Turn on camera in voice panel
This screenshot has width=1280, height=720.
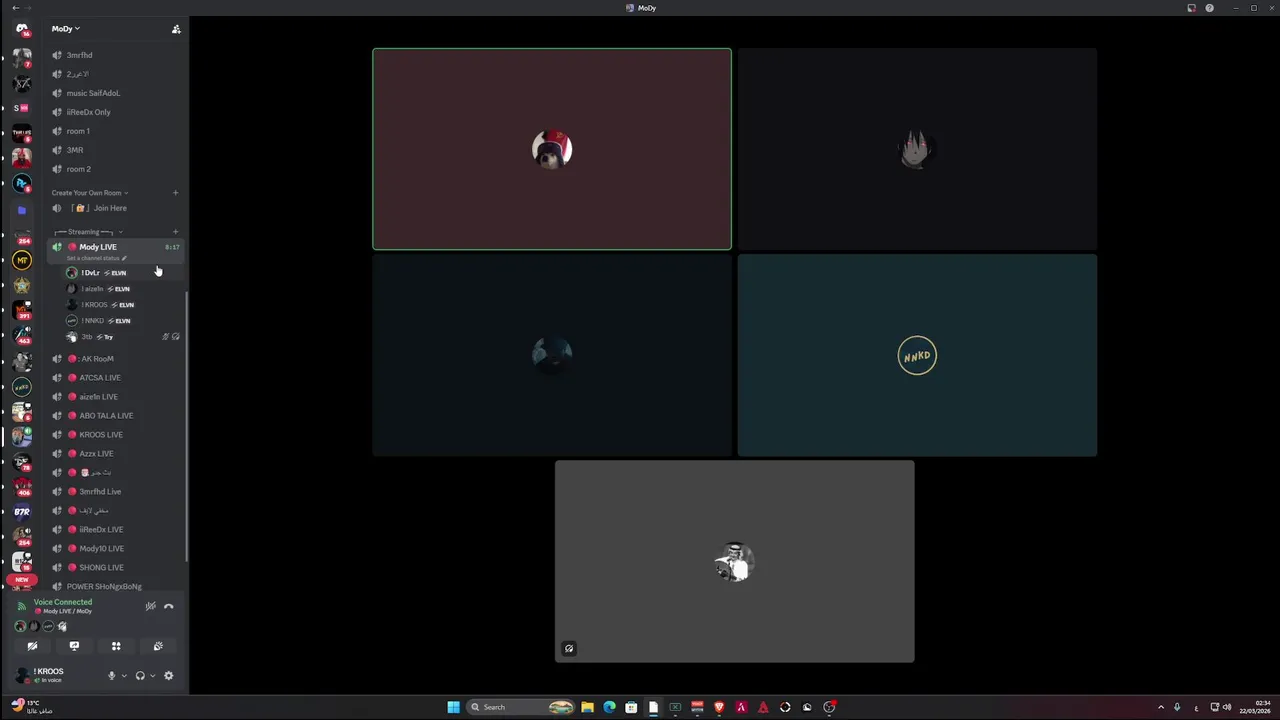32,646
